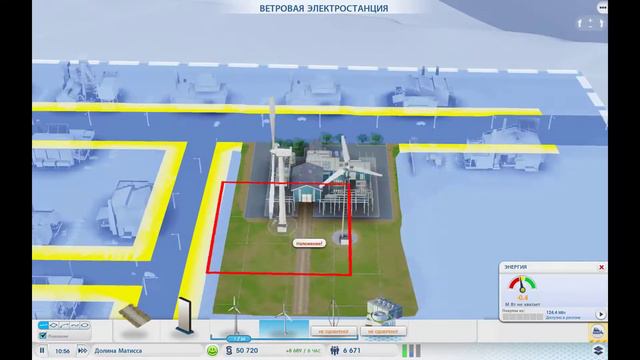Click the treasury amount 50 720
The width and height of the screenshot is (640, 360).
pos(247,350)
